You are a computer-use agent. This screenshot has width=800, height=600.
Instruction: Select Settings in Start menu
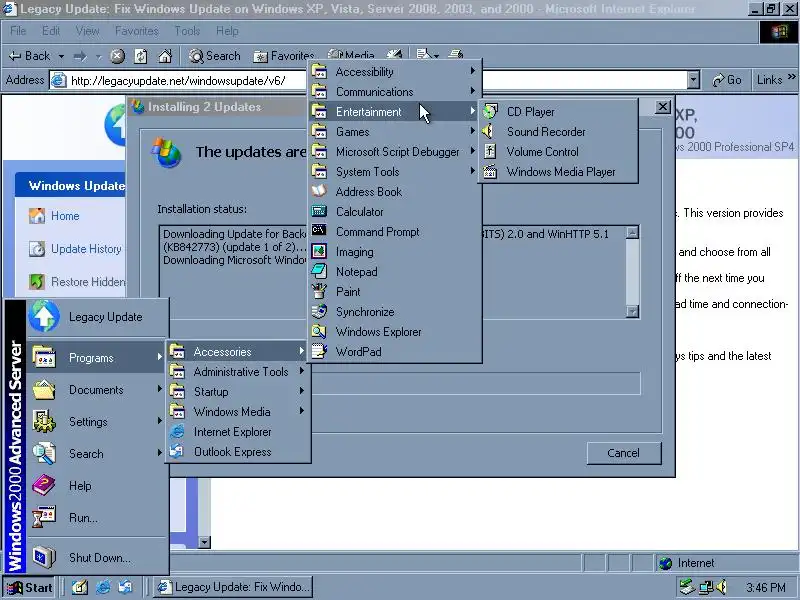coord(97,422)
